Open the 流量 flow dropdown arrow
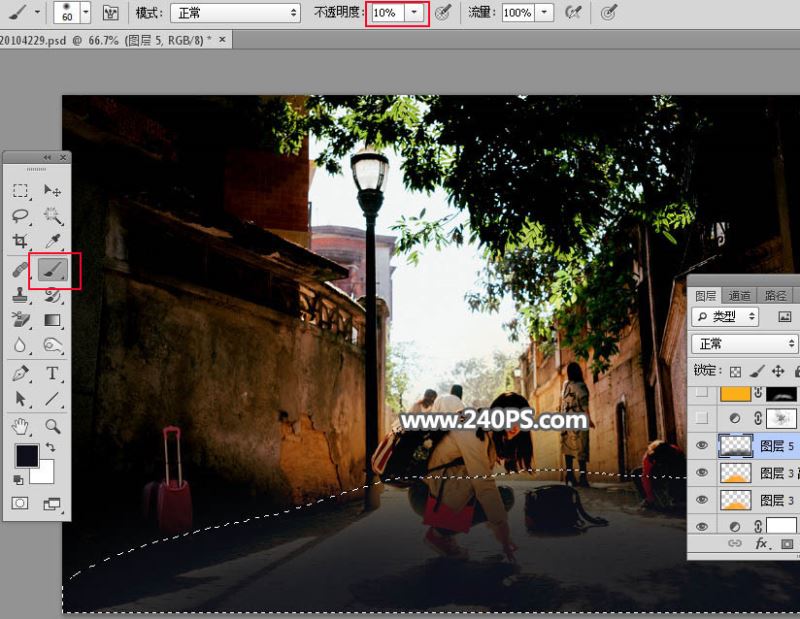This screenshot has height=619, width=800. (x=544, y=13)
